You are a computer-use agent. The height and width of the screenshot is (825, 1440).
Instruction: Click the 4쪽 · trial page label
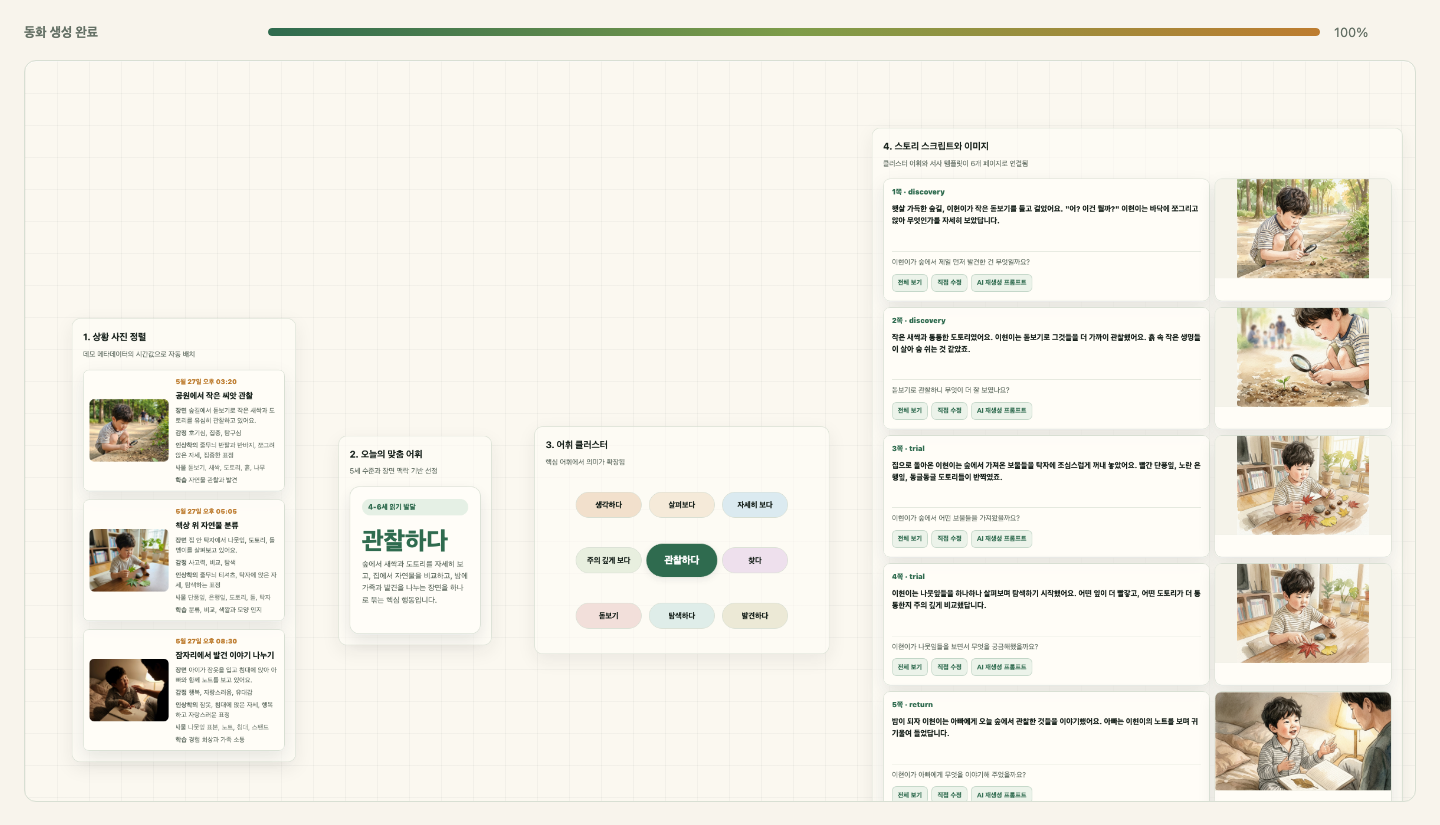tap(908, 577)
